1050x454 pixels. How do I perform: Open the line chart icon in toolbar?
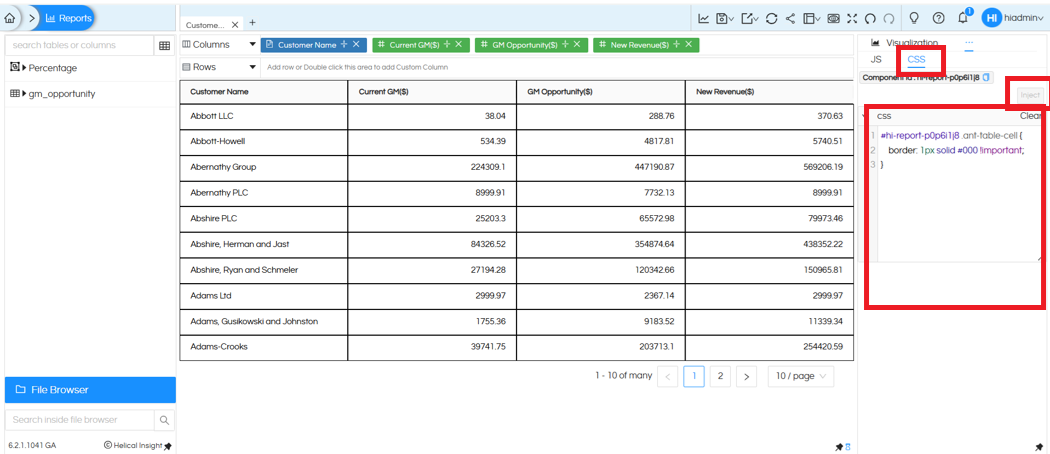click(x=704, y=19)
